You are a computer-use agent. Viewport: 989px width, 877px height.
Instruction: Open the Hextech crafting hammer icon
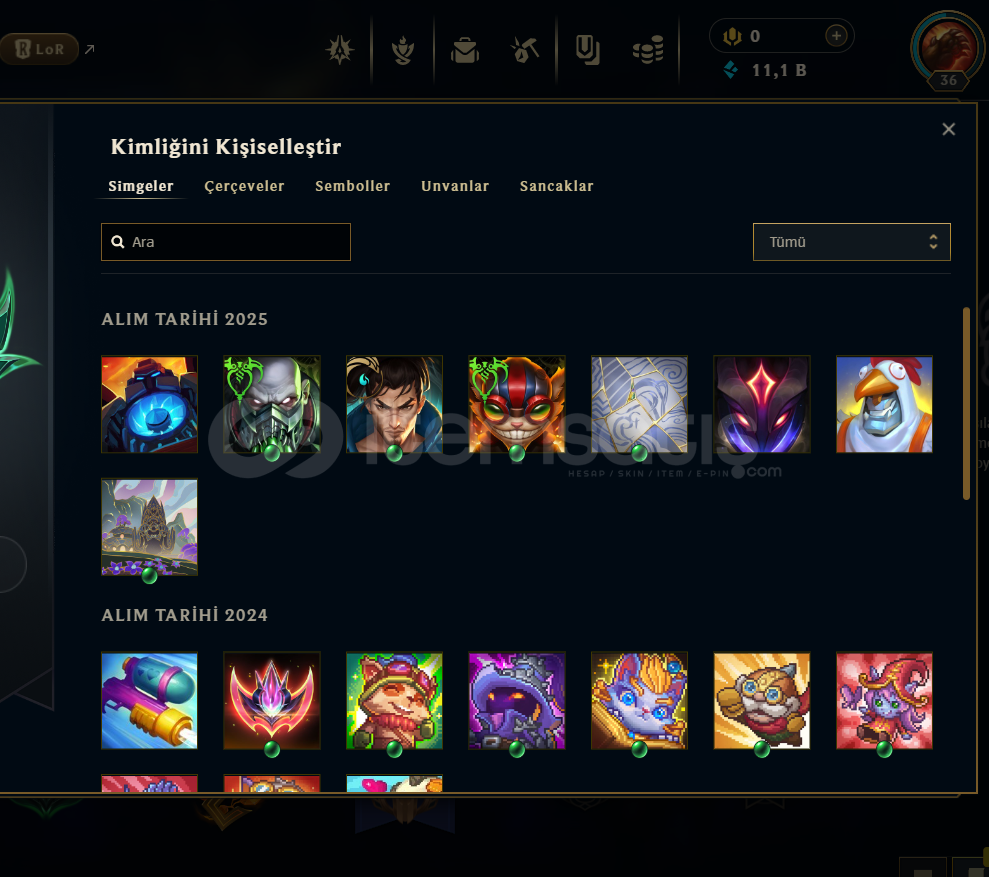[x=525, y=50]
